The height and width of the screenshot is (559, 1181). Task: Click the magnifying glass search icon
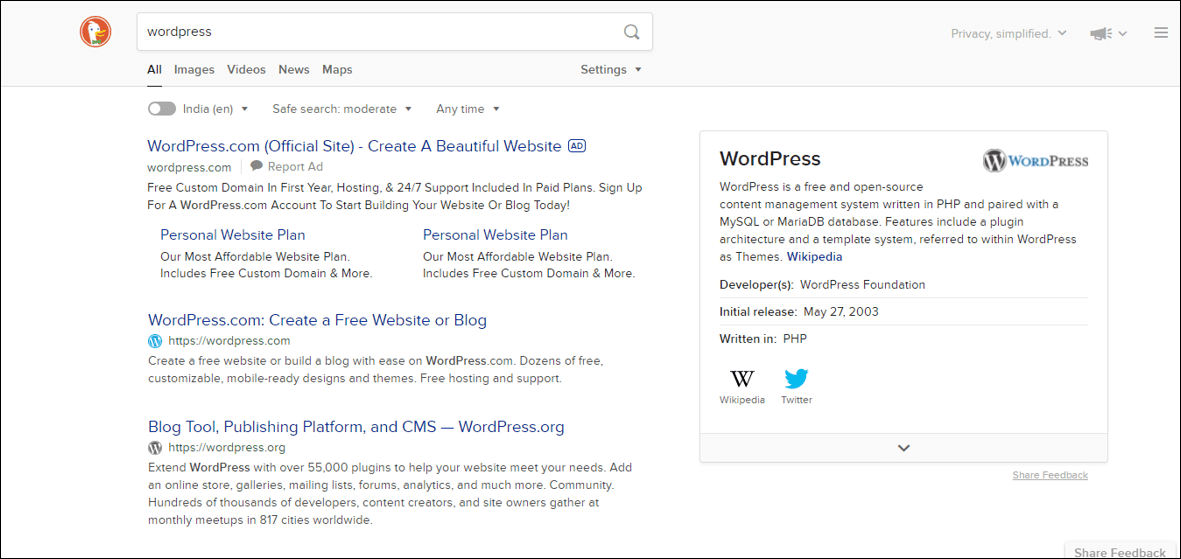click(x=631, y=32)
